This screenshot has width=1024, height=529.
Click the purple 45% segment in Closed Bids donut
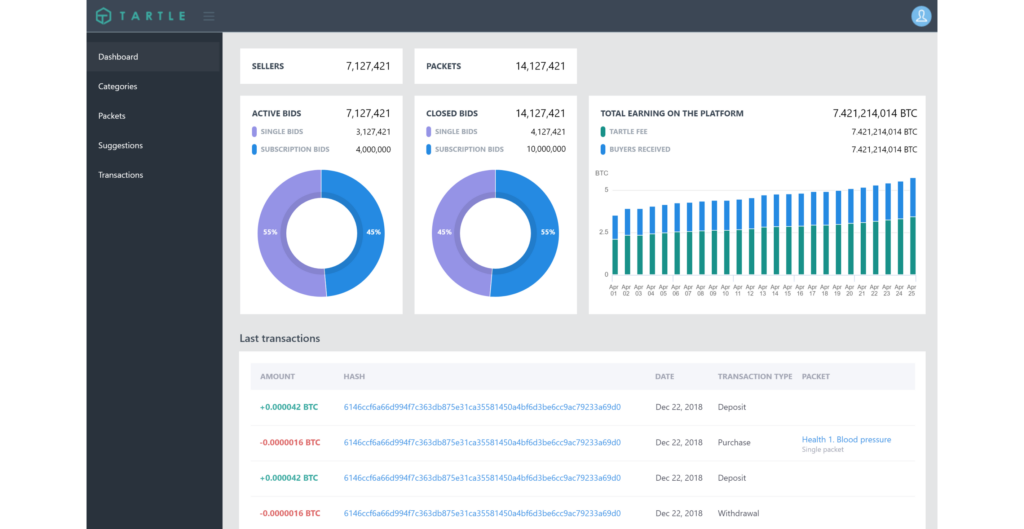(445, 232)
